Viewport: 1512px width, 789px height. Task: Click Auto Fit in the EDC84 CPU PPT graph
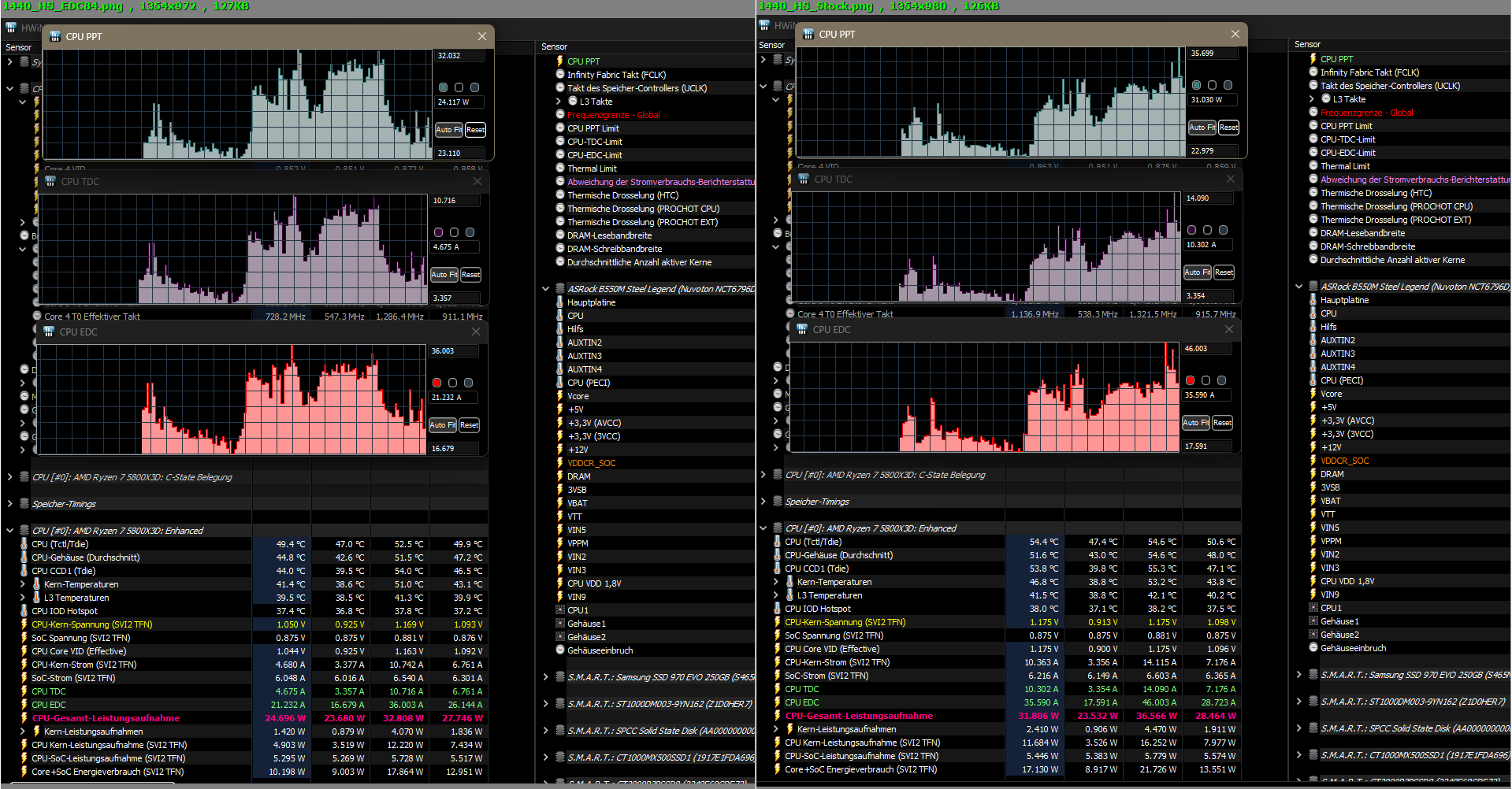[449, 130]
